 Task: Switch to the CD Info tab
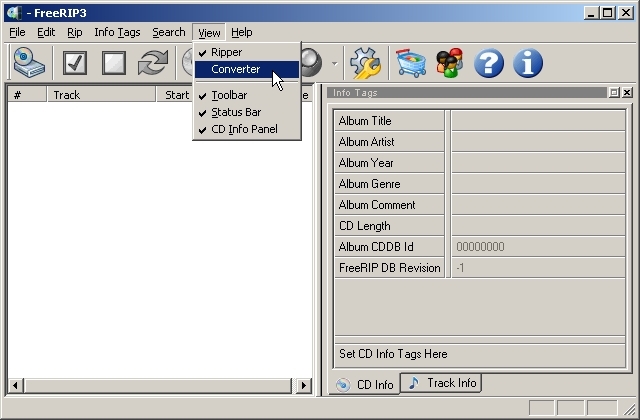[x=364, y=384]
